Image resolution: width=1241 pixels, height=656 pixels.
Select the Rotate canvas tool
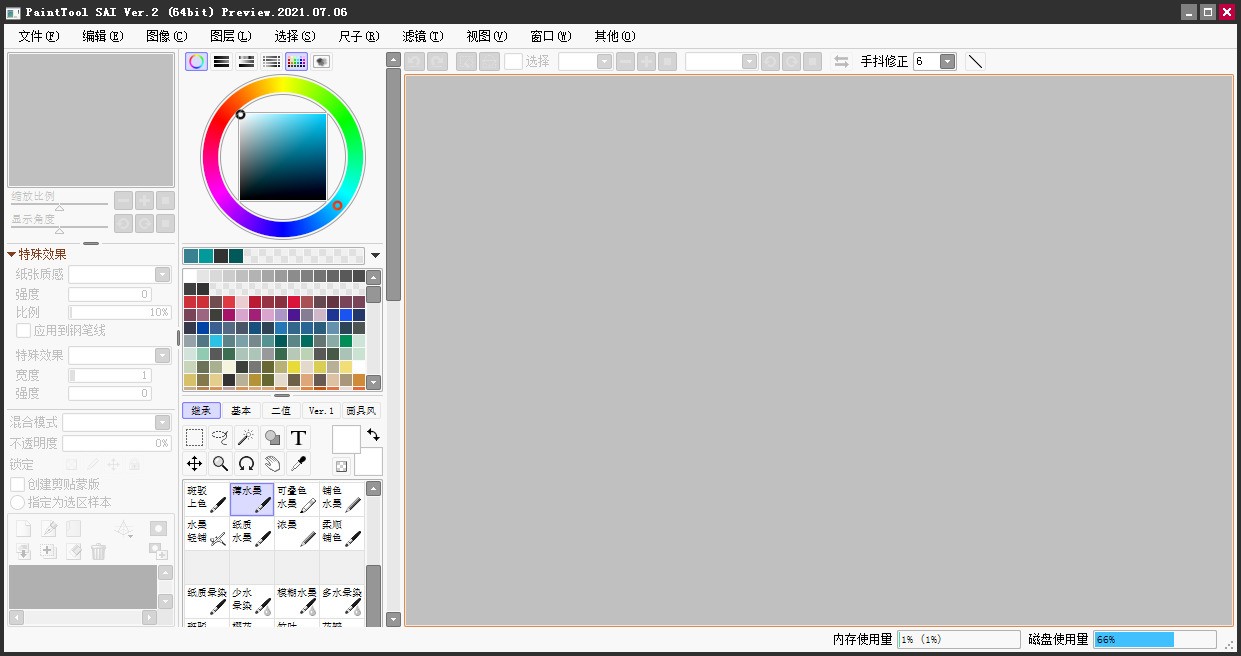[x=246, y=463]
